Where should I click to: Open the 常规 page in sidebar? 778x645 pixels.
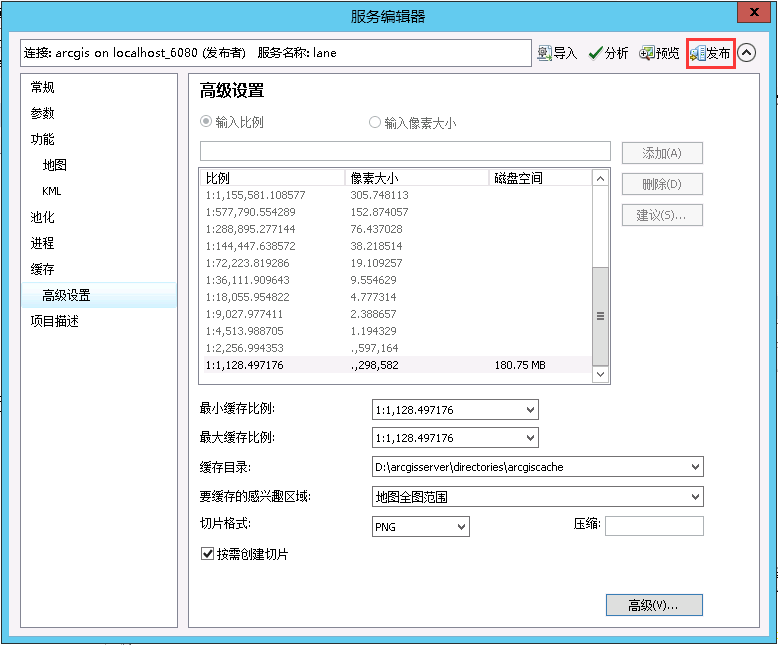[43, 87]
